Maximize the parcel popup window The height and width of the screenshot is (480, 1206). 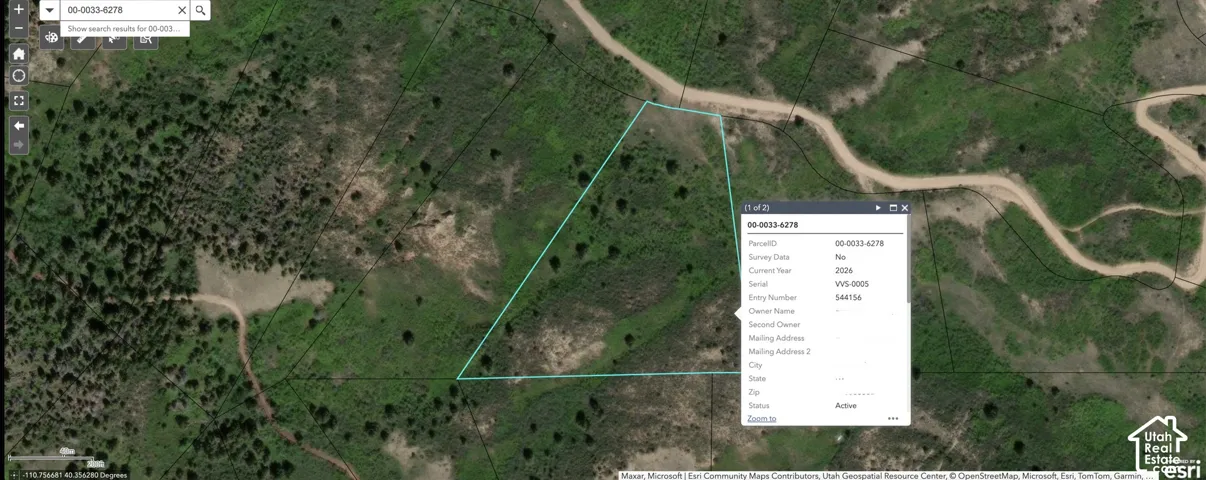tap(893, 208)
